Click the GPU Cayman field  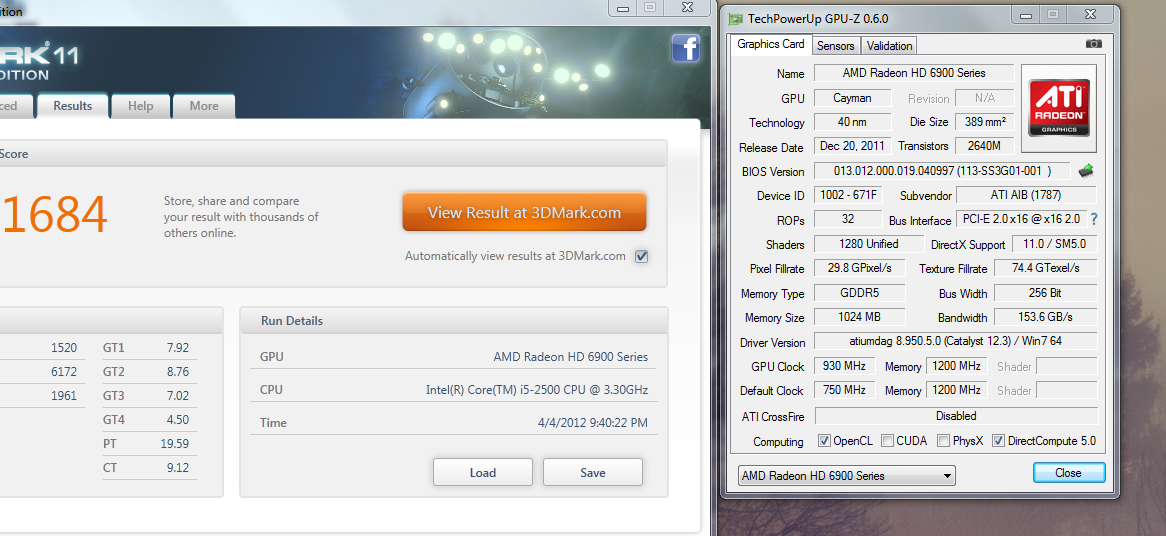tap(852, 97)
